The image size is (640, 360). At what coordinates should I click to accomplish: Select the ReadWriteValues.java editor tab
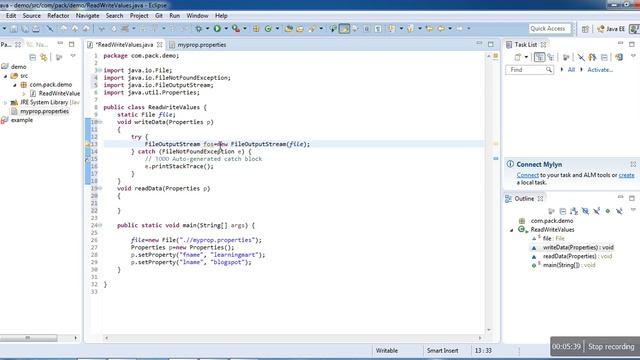(x=124, y=45)
